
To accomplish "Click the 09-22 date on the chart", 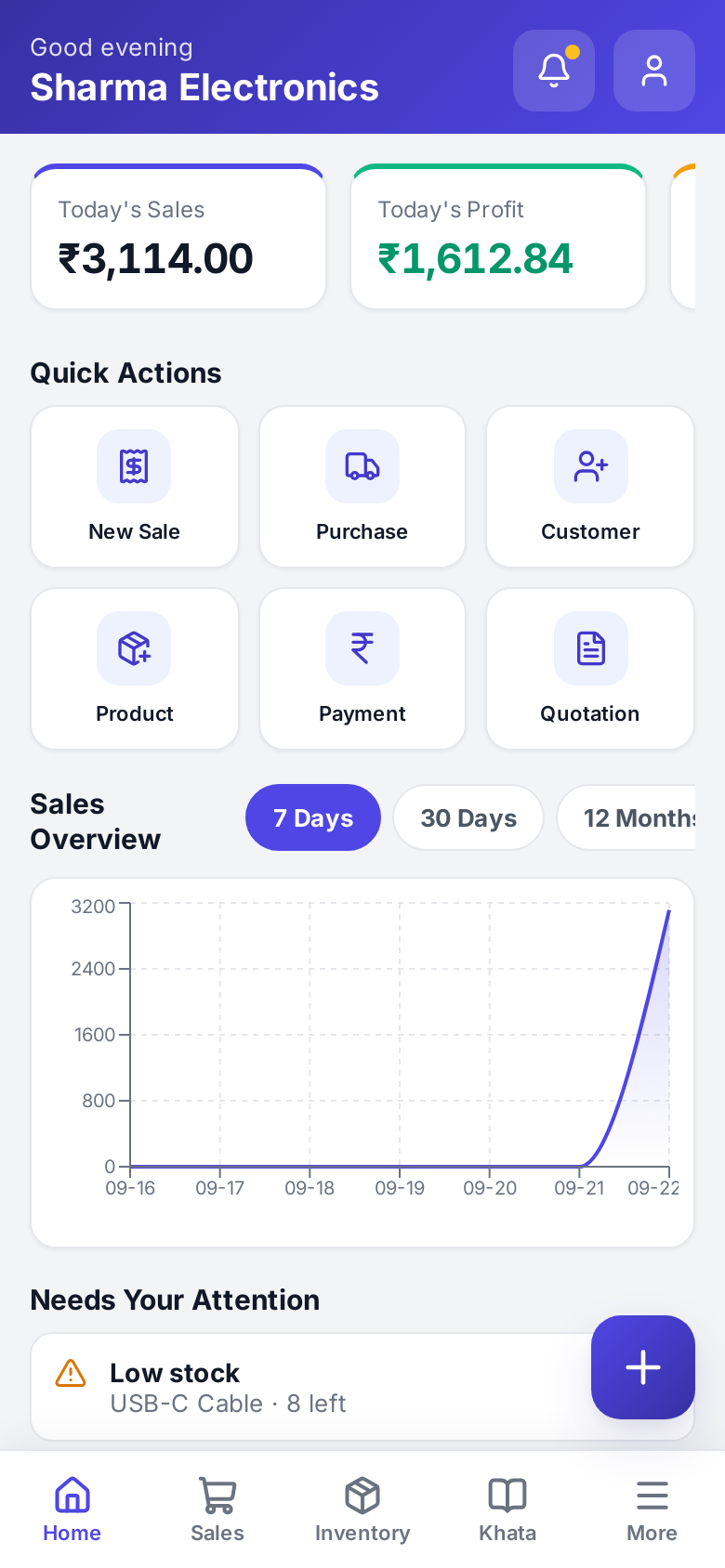I will pos(653,1188).
